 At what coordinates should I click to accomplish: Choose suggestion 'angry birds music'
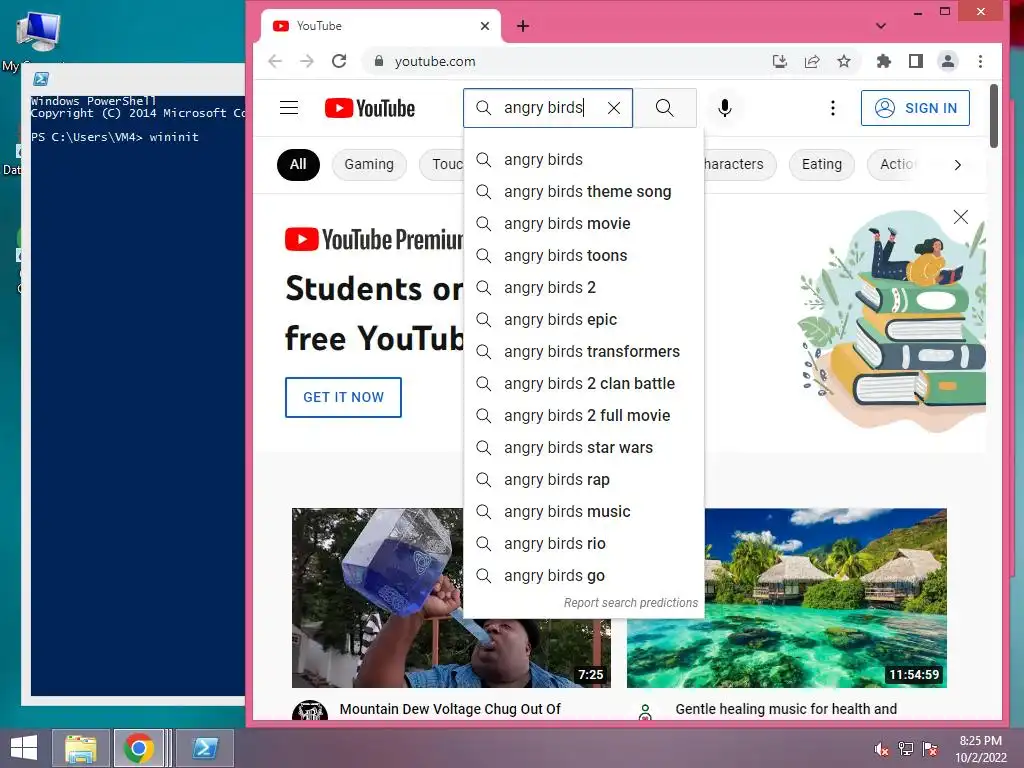click(584, 511)
